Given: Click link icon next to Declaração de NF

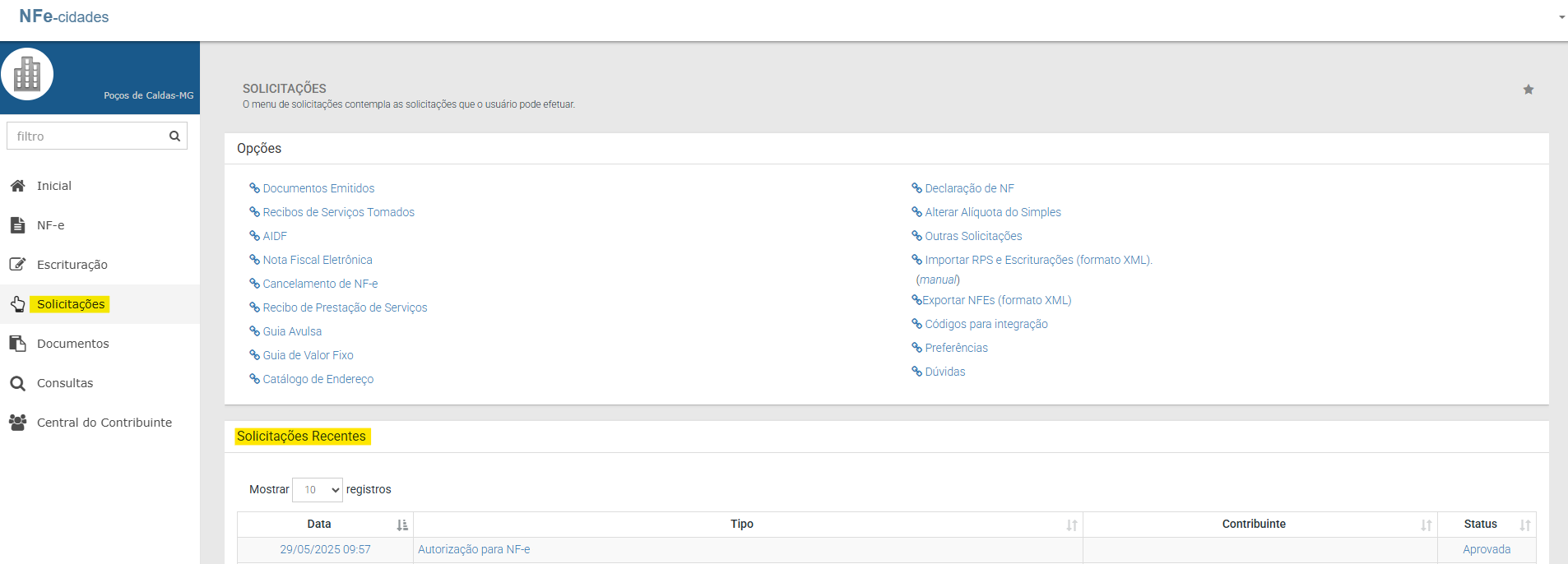Looking at the screenshot, I should pyautogui.click(x=916, y=188).
